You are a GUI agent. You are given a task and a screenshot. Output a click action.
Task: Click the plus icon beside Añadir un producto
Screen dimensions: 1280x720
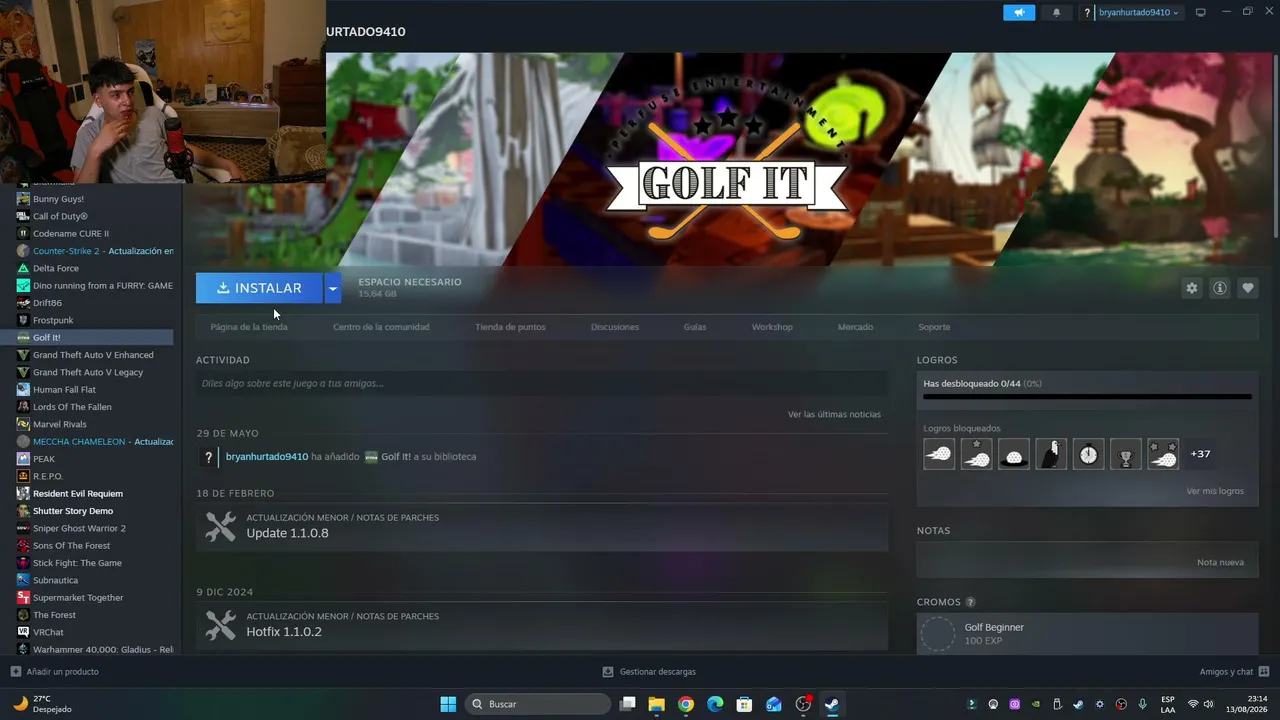click(x=15, y=672)
